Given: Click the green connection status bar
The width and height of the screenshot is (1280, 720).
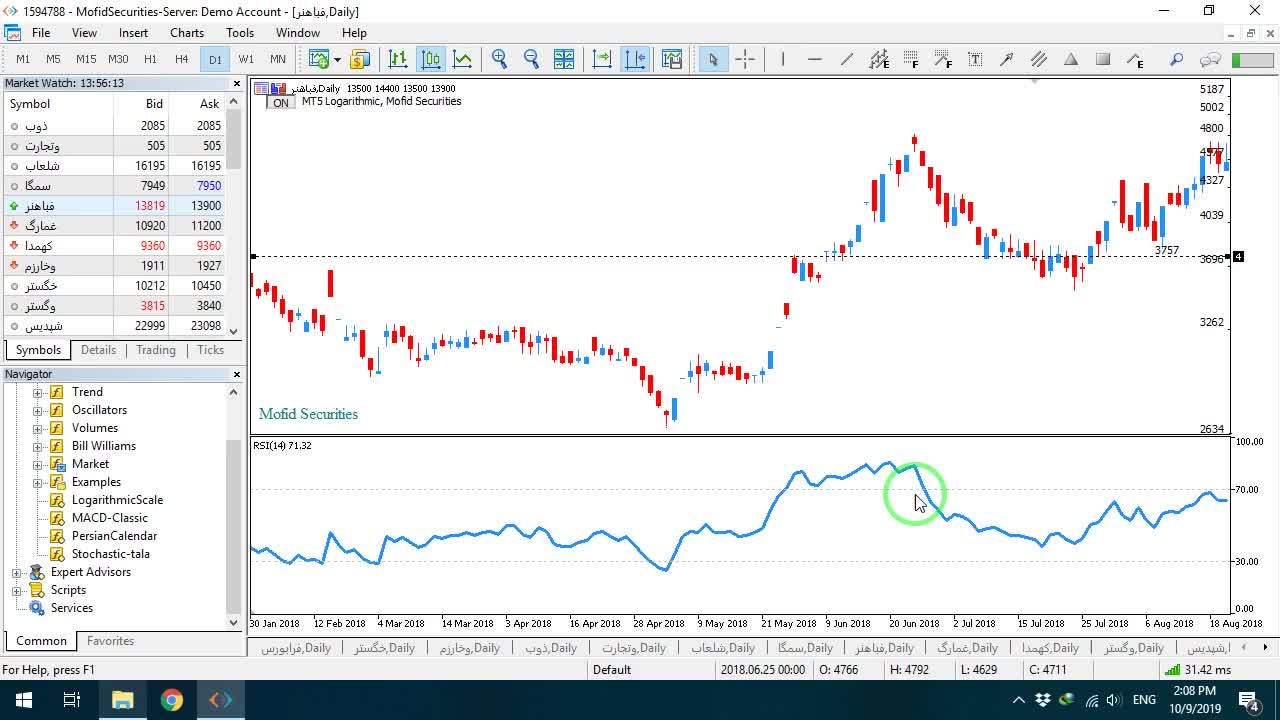Looking at the screenshot, I should (1251, 60).
